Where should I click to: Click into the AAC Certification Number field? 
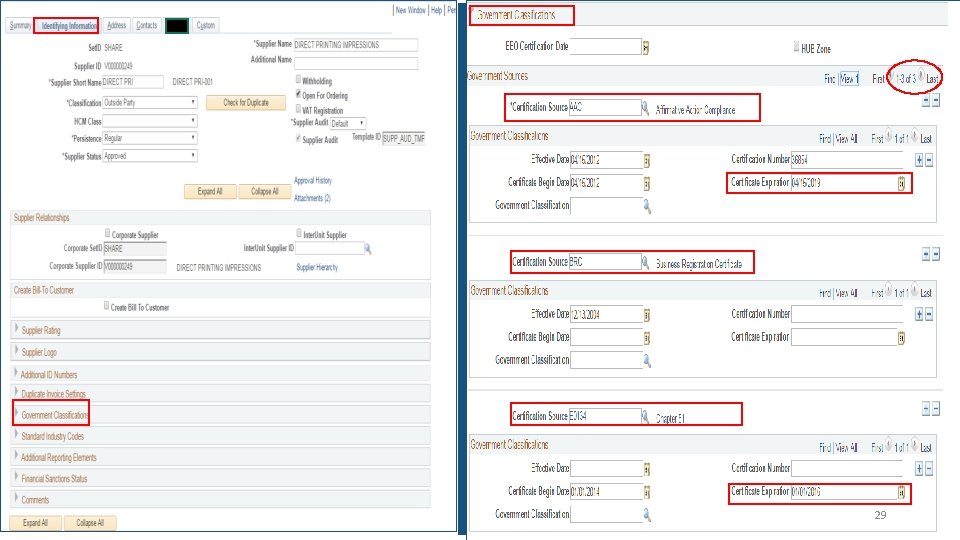(x=847, y=160)
